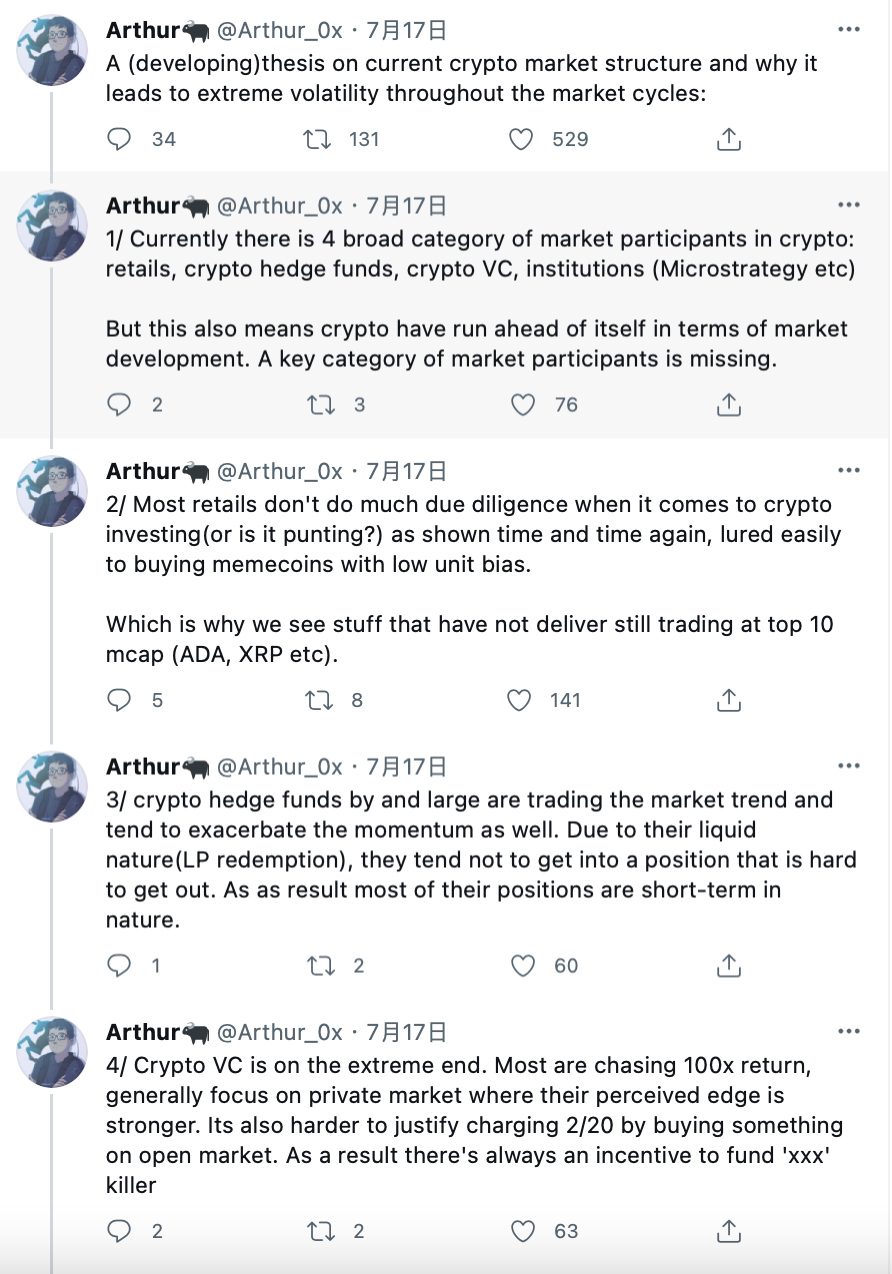Click the avatar on tweet 4/
The height and width of the screenshot is (1274, 892).
point(51,1051)
